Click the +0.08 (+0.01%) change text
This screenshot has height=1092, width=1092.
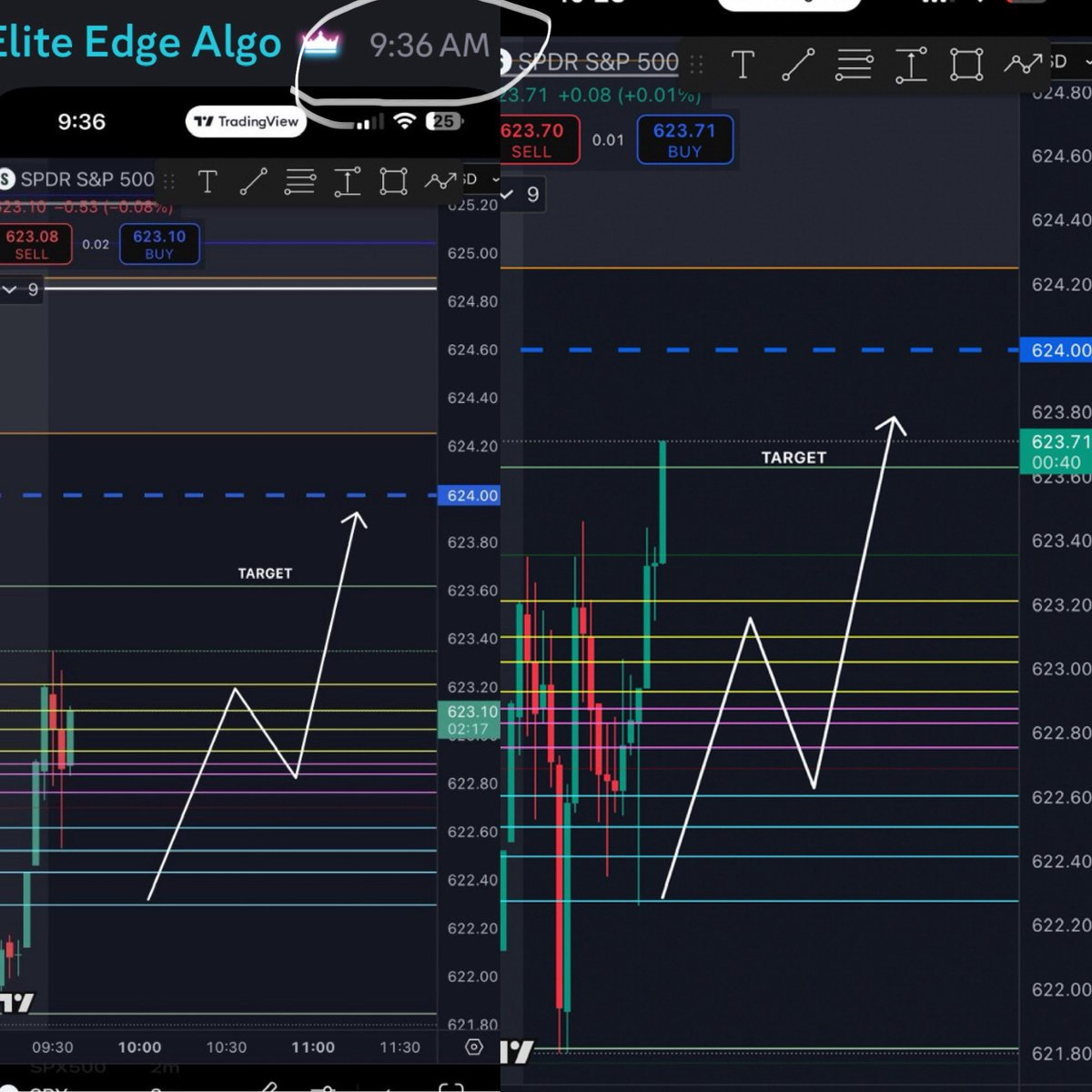click(x=630, y=95)
